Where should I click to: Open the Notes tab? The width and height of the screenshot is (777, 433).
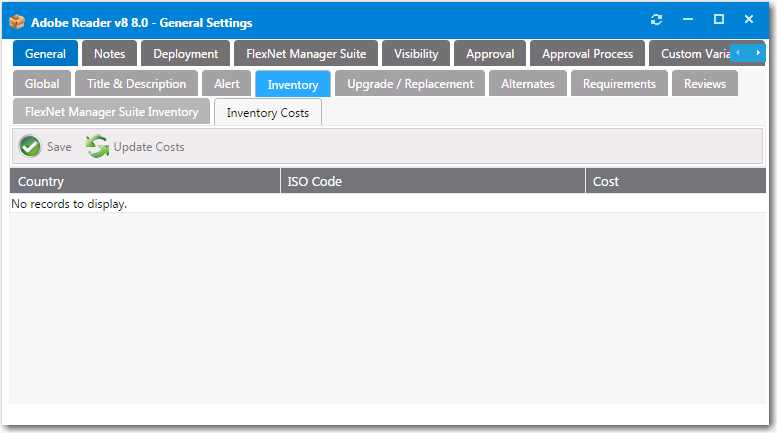coord(109,54)
